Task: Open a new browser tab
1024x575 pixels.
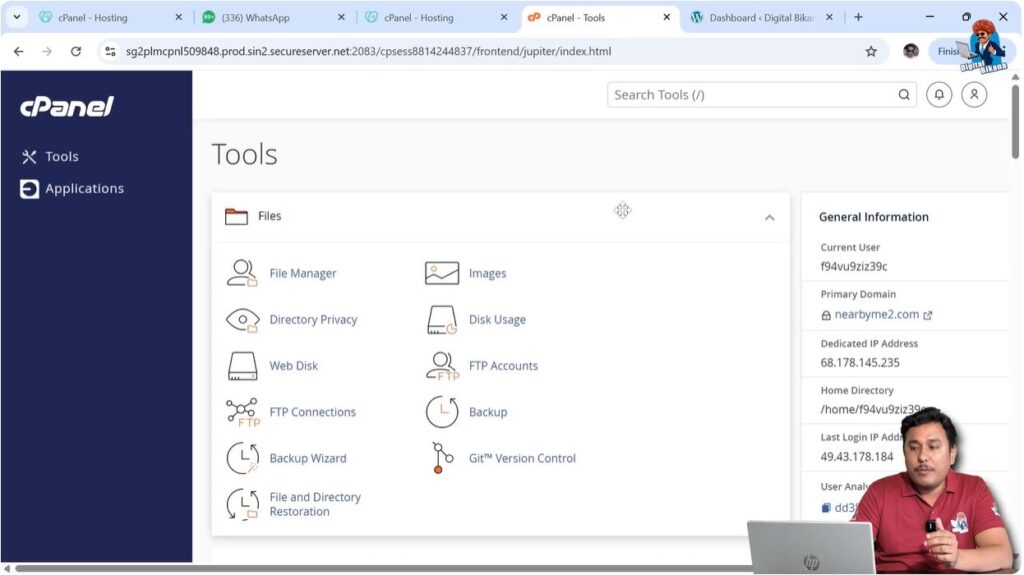Action: (858, 18)
